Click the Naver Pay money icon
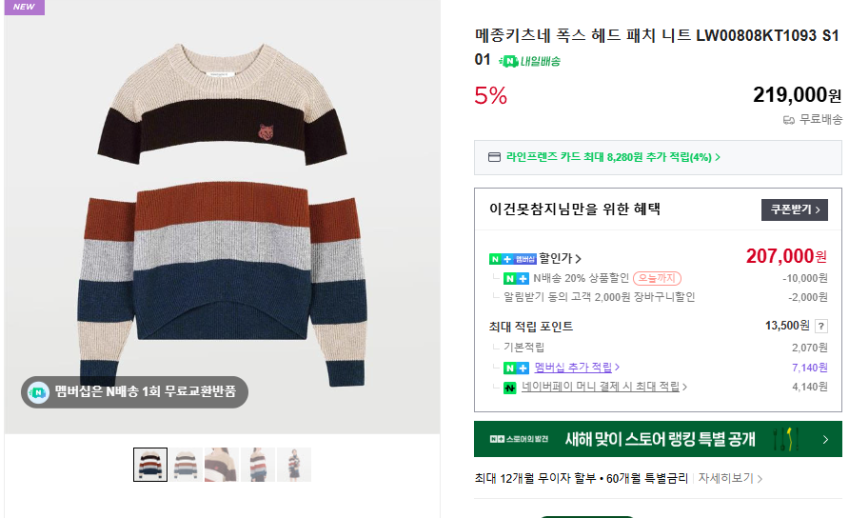The width and height of the screenshot is (849, 518). coord(509,387)
